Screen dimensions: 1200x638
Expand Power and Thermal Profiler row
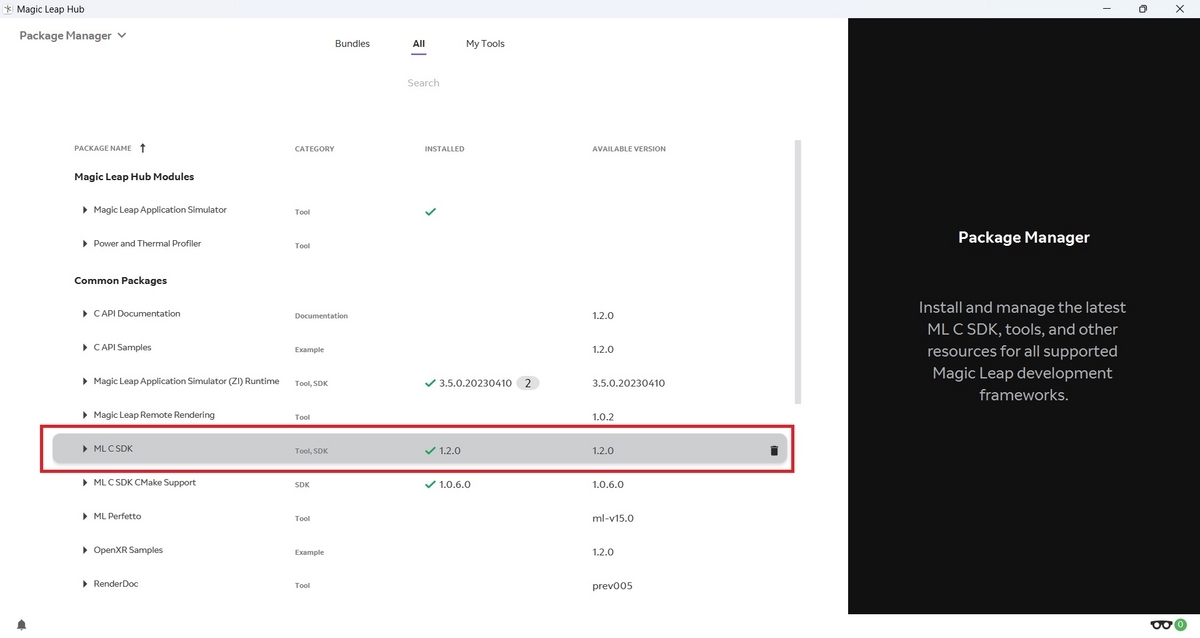[x=85, y=244]
